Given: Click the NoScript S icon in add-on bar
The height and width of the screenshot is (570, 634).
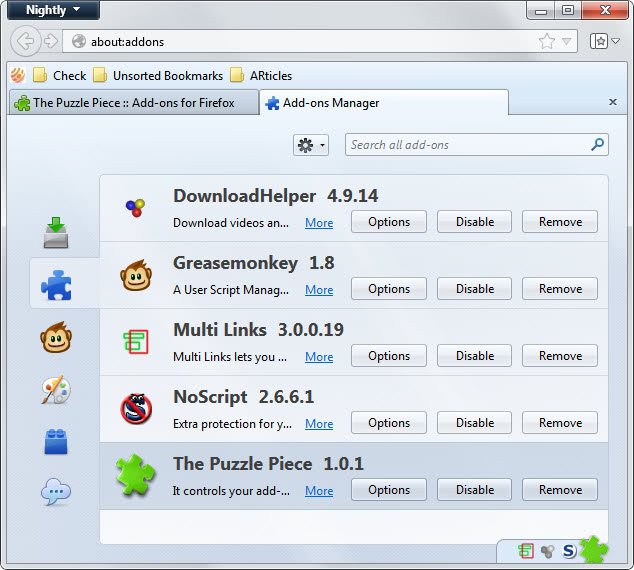Looking at the screenshot, I should point(569,551).
